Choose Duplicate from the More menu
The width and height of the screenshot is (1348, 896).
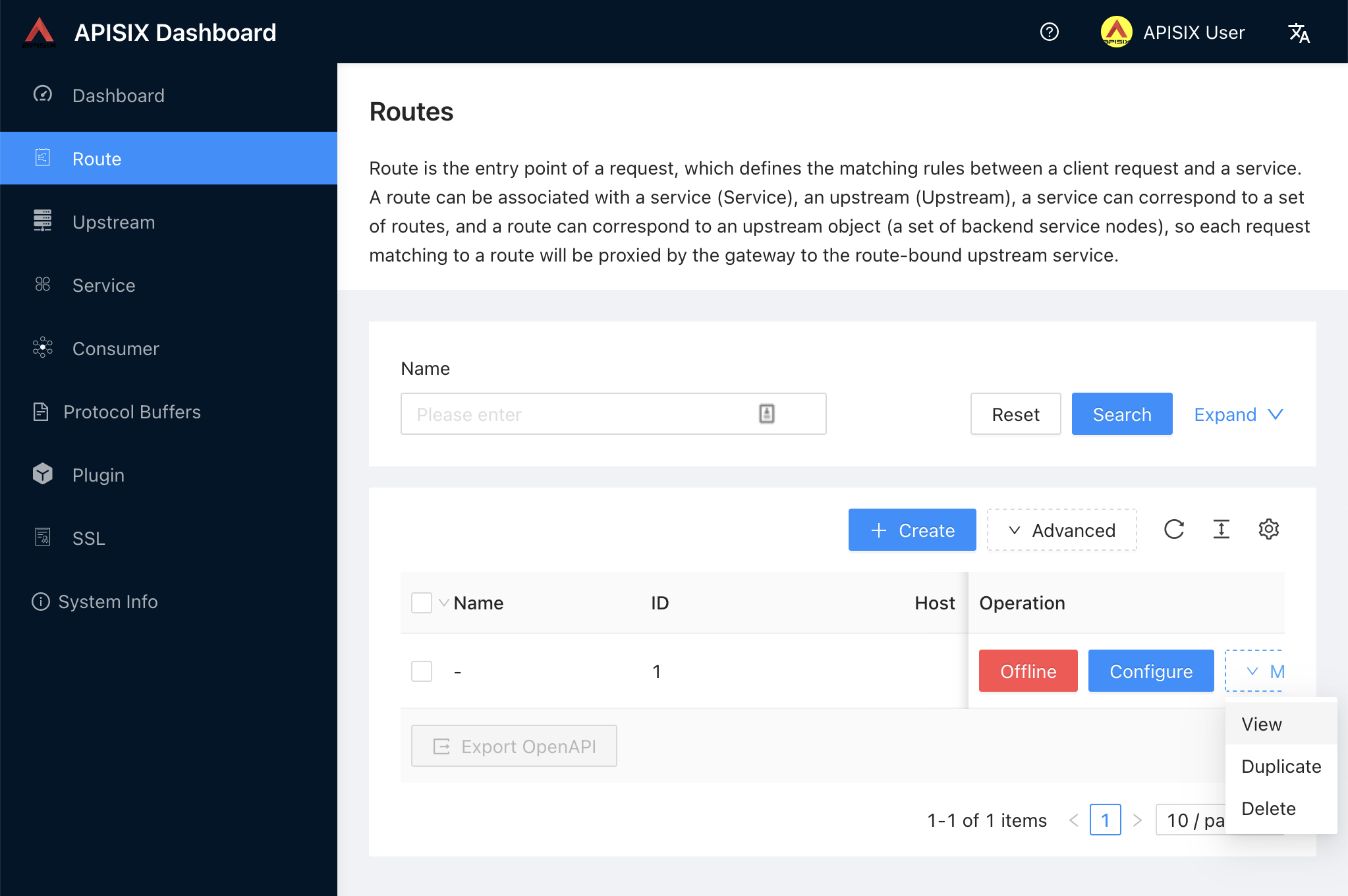click(x=1281, y=766)
